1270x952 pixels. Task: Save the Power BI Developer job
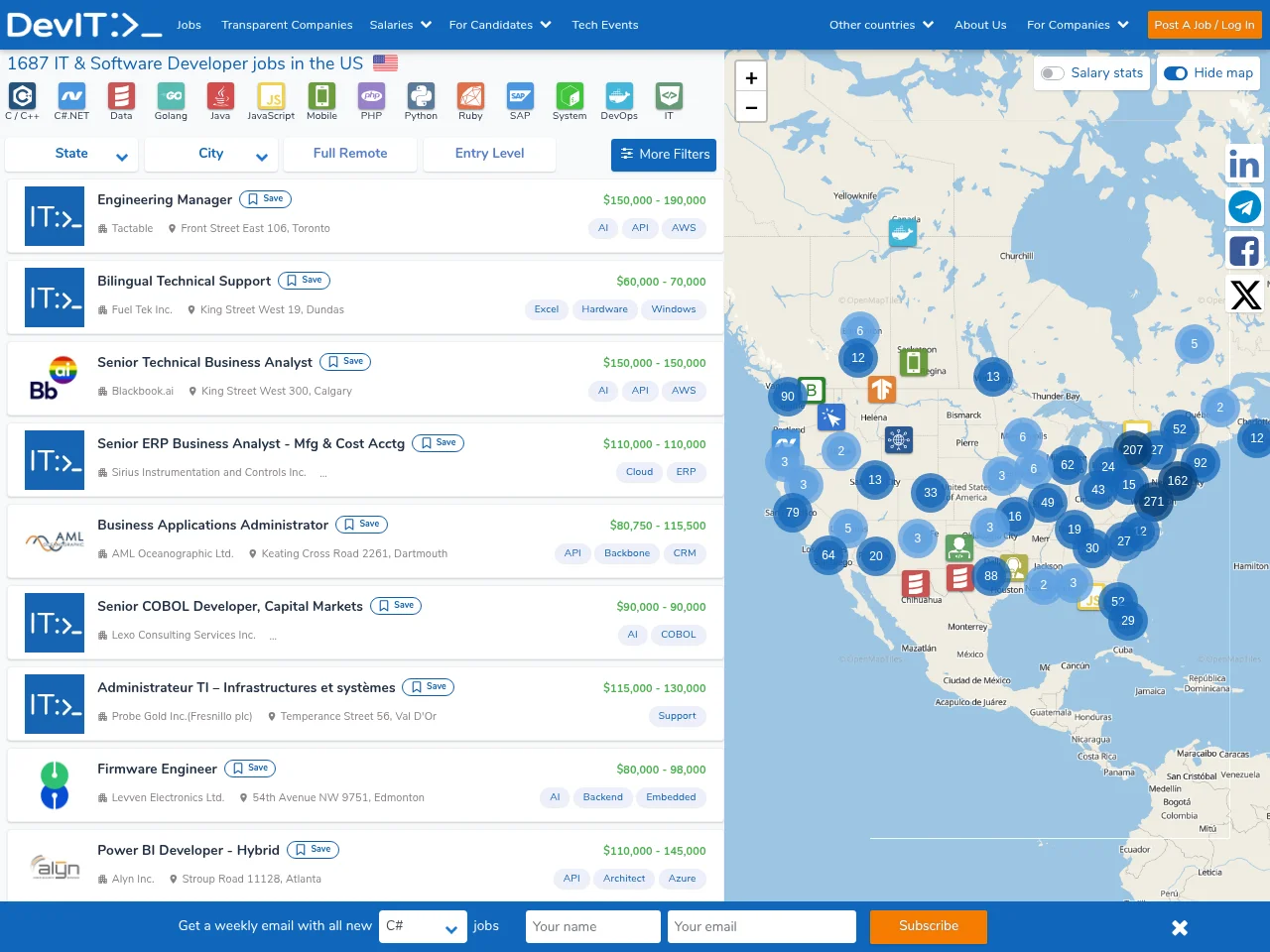pyautogui.click(x=313, y=850)
